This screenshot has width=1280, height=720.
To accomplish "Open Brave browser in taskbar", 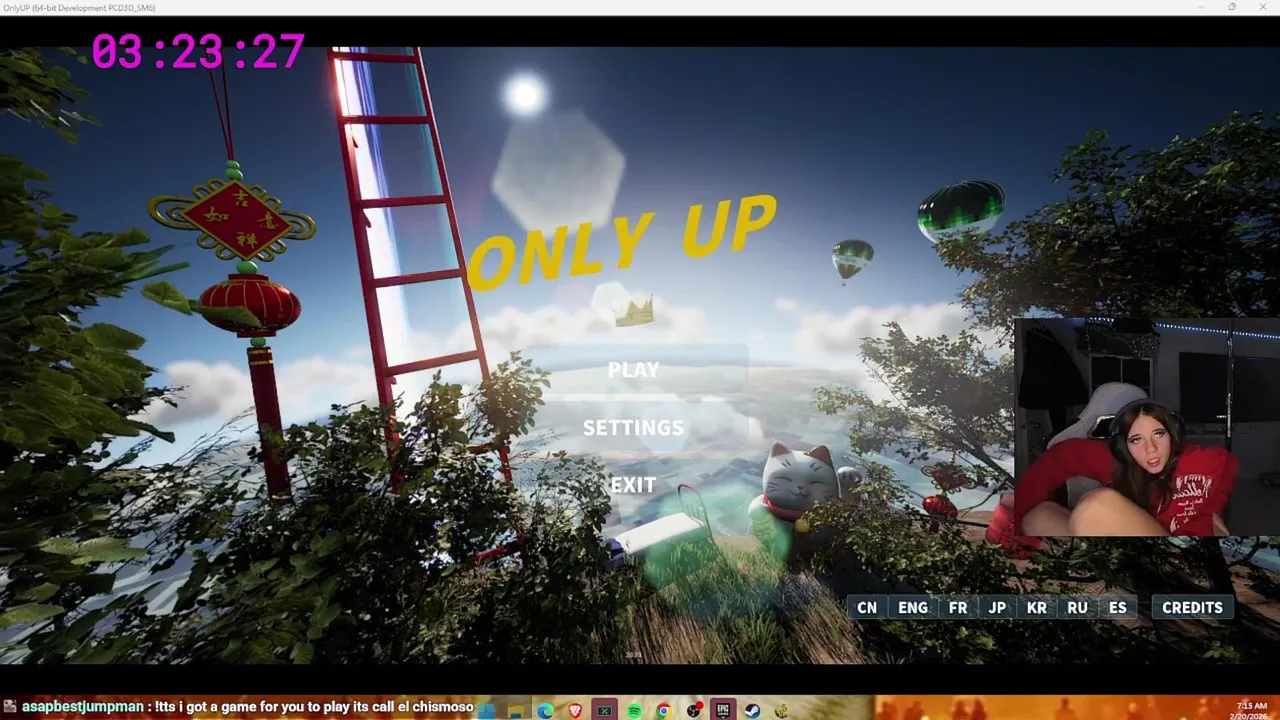I will (x=575, y=711).
